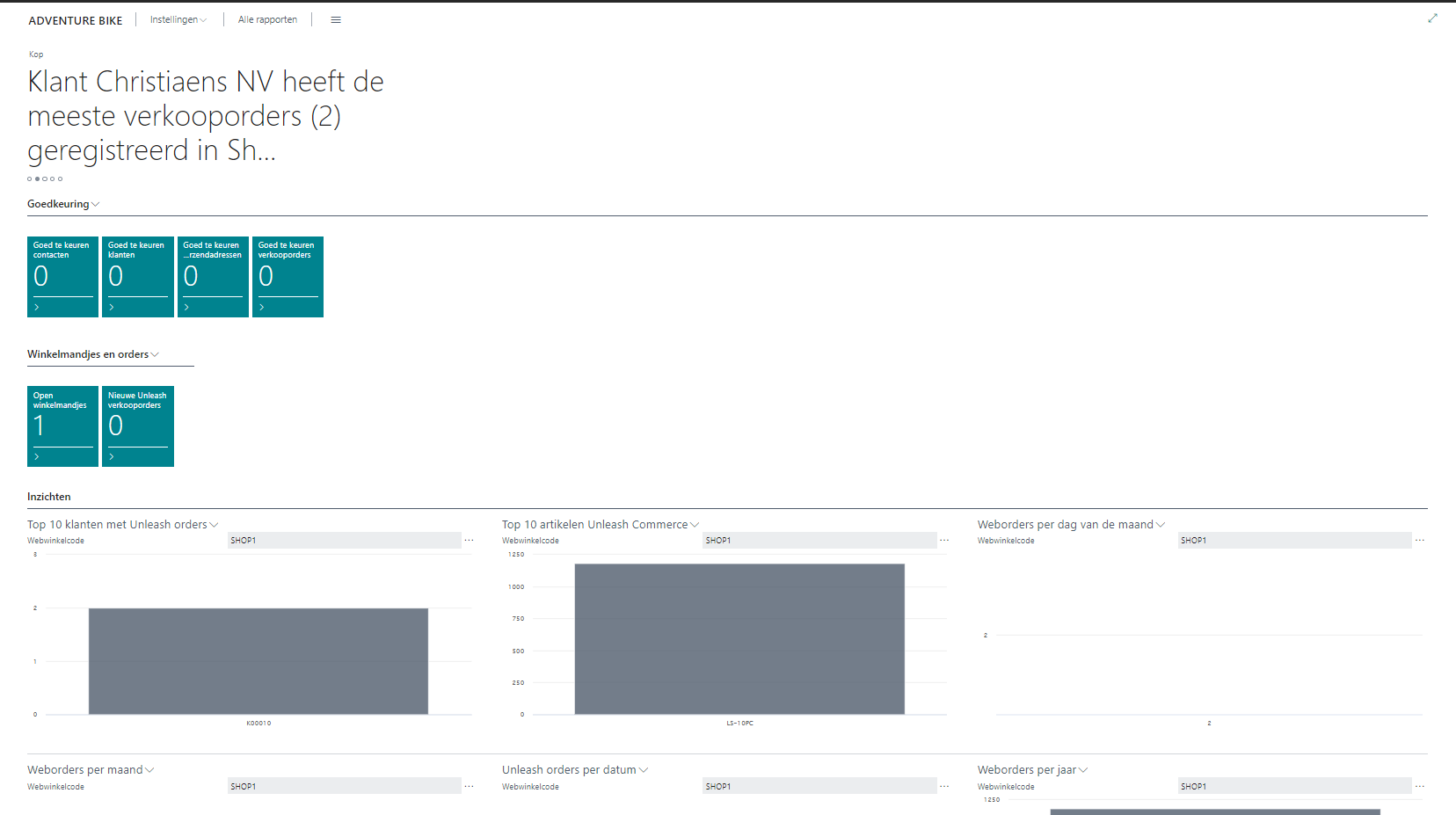Open options ellipsis for Top 10 klanten chart
This screenshot has height=815, width=1456.
pos(470,541)
